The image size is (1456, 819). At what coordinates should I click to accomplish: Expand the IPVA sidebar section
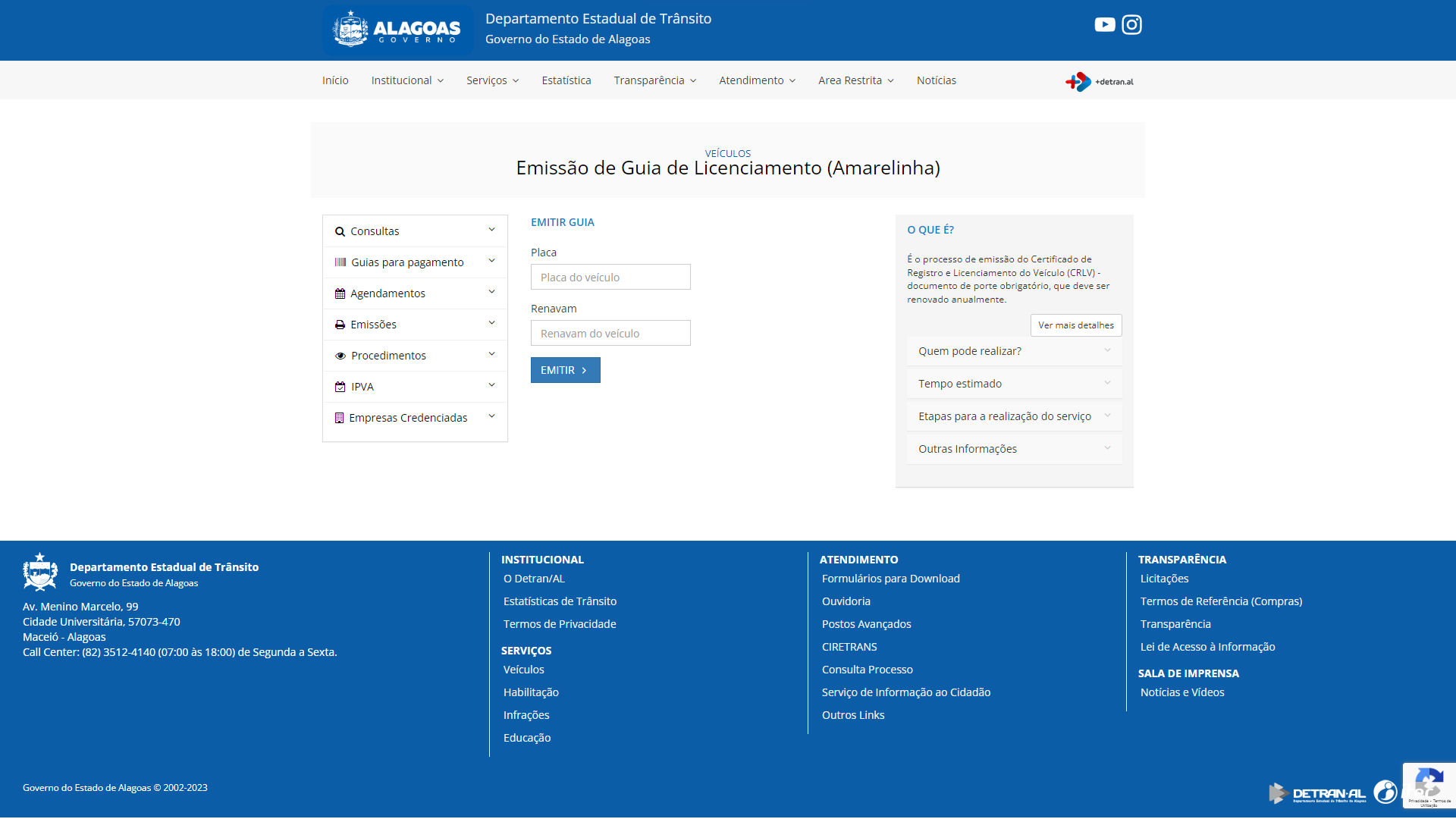pyautogui.click(x=415, y=387)
